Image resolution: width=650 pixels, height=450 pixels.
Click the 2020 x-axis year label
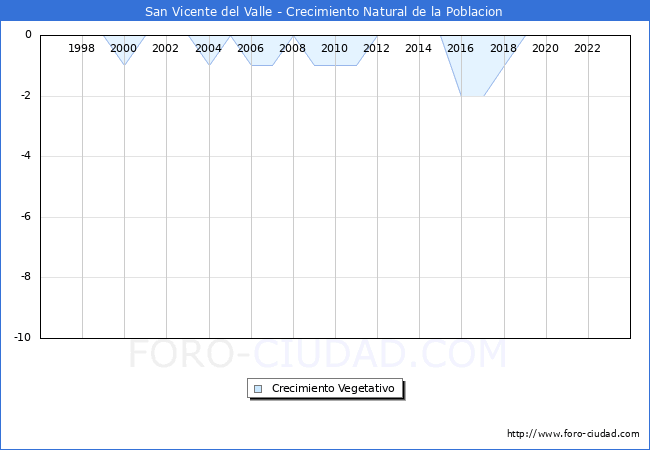pyautogui.click(x=545, y=48)
